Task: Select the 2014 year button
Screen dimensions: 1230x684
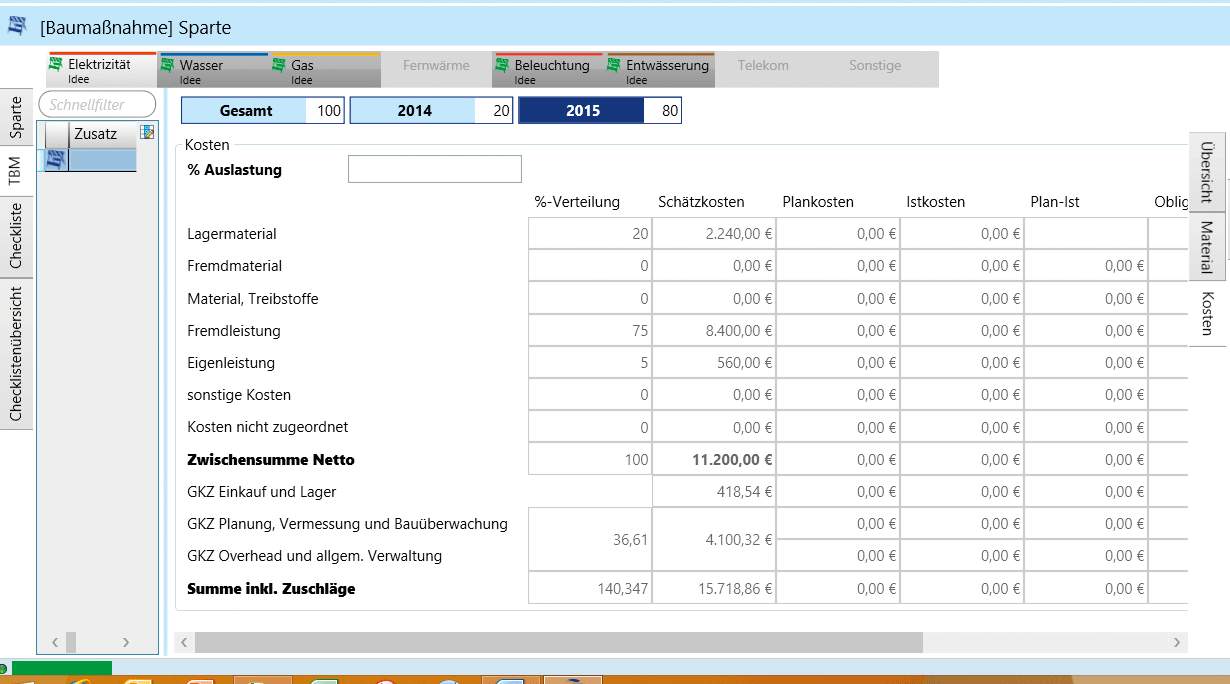Action: [414, 111]
